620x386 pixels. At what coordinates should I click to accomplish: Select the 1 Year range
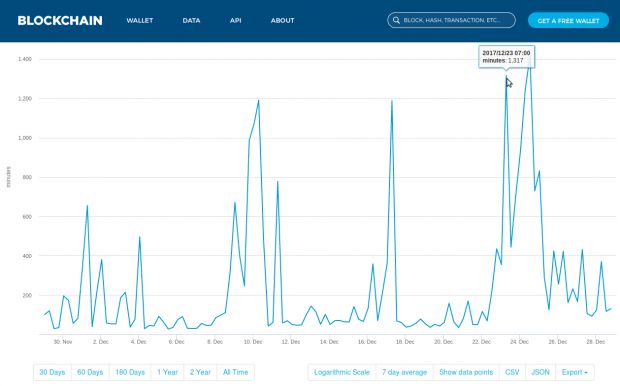click(167, 372)
